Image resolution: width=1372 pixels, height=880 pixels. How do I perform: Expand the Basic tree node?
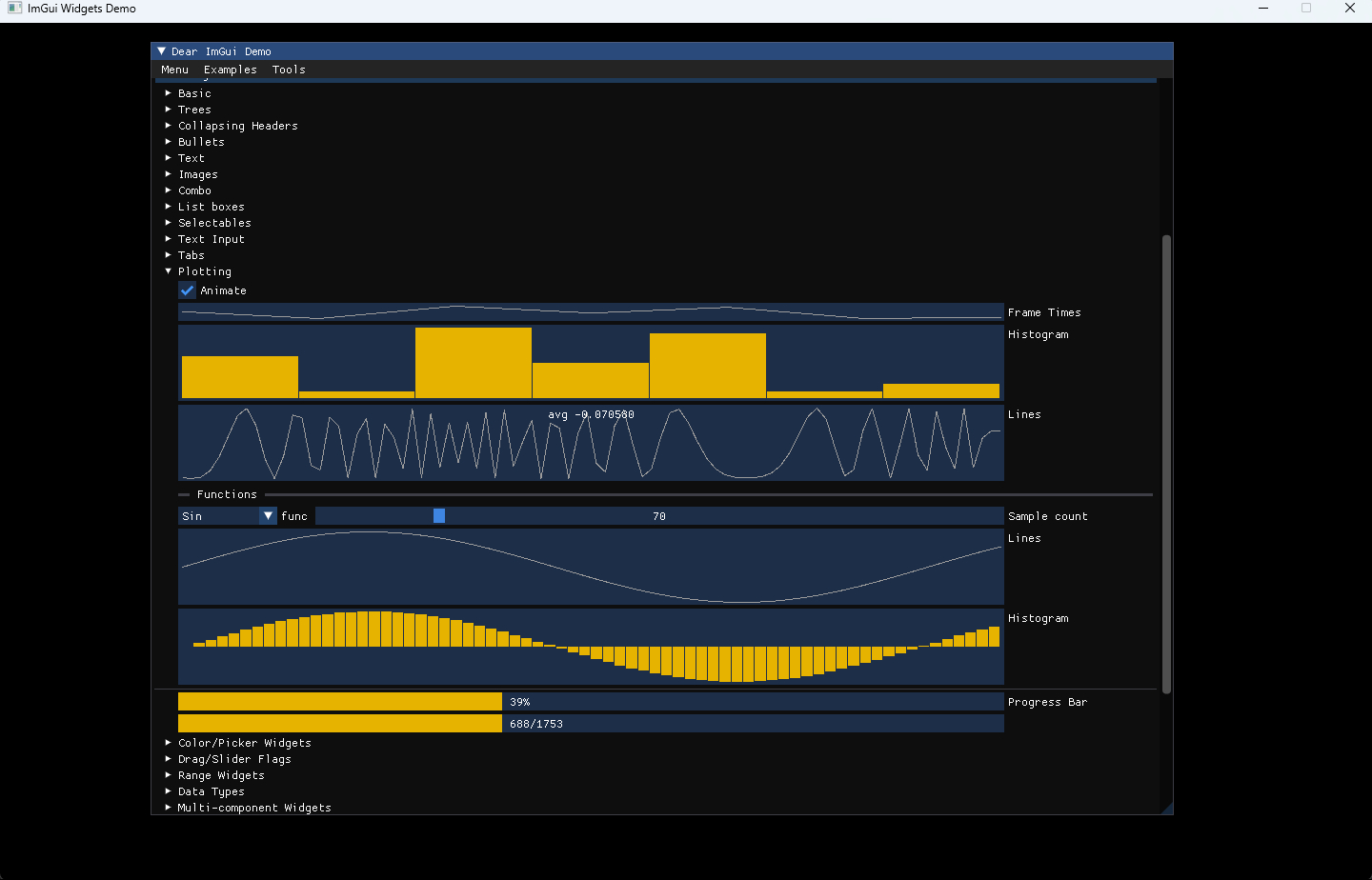pos(169,93)
